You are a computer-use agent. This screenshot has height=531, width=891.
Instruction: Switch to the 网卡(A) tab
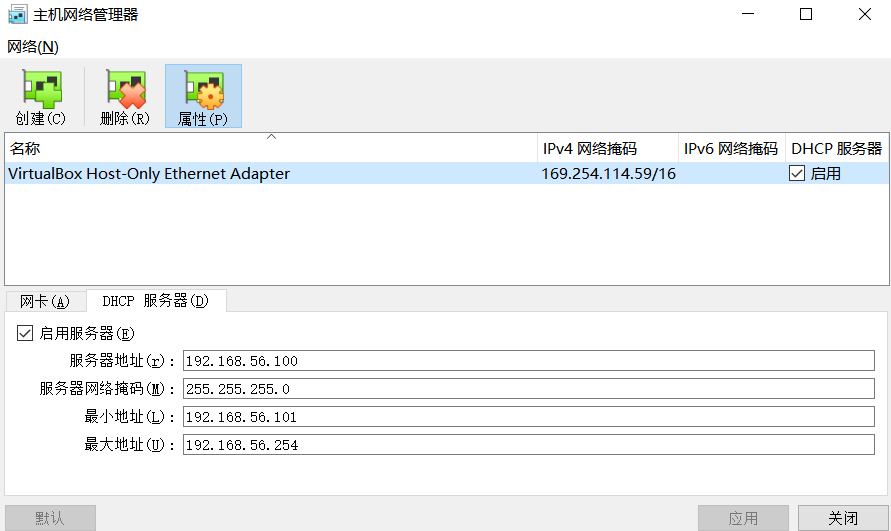[x=45, y=301]
